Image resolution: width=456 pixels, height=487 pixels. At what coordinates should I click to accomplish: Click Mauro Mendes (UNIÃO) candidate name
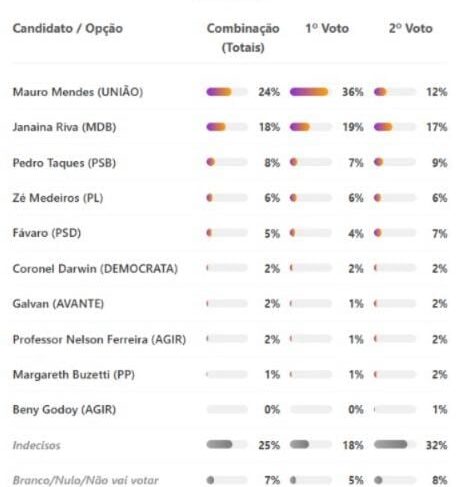78,92
